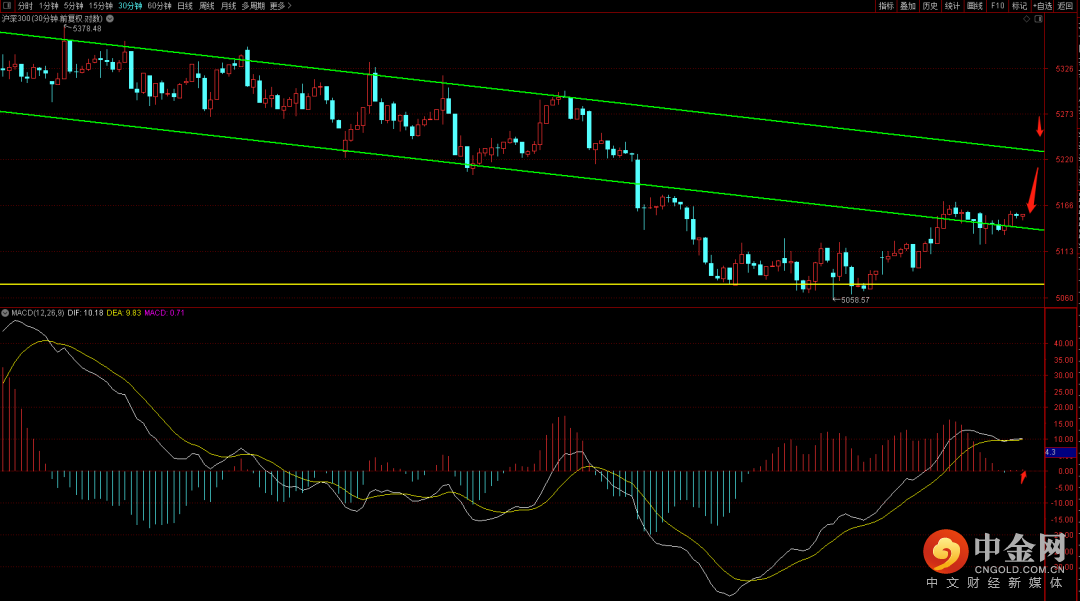
Task: Switch to the 分时 intraday view
Action: click(x=25, y=6)
